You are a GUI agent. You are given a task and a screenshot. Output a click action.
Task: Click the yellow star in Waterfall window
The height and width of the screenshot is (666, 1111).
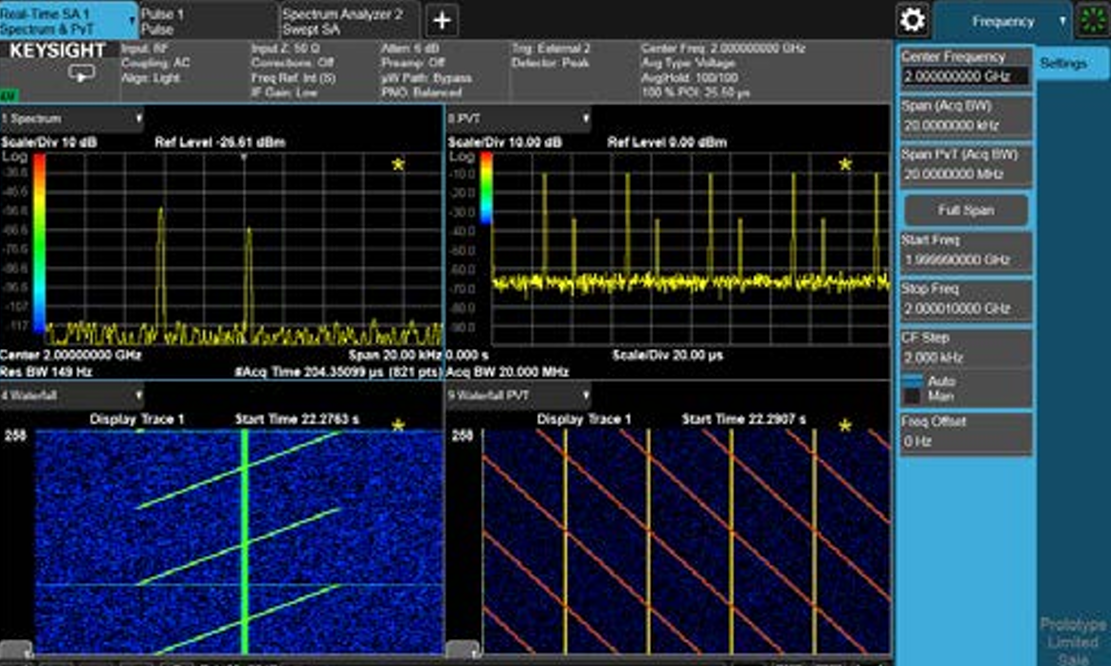[x=398, y=425]
